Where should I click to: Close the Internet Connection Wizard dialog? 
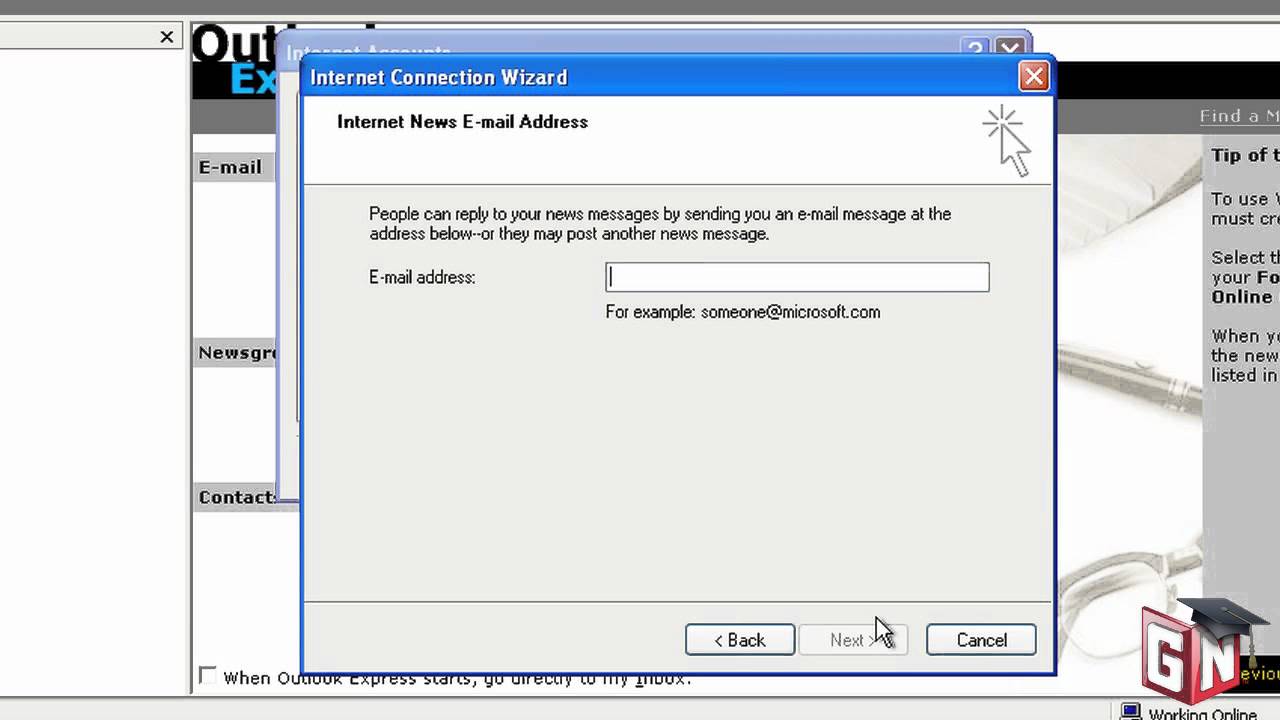(1033, 76)
